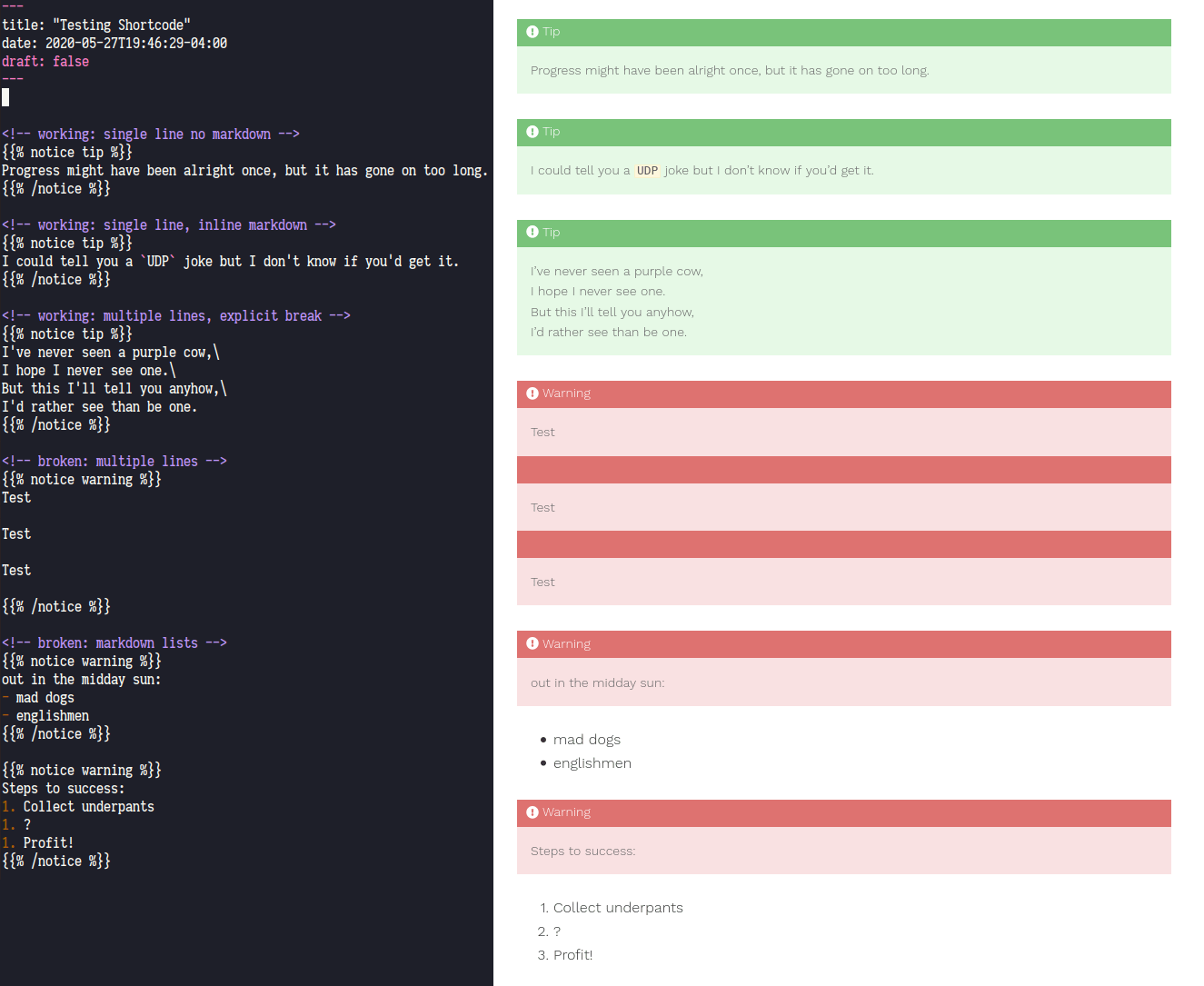Screen dimensions: 1204x986
Task: Click the info icon beside the UDP joke Tip
Action: tap(532, 132)
